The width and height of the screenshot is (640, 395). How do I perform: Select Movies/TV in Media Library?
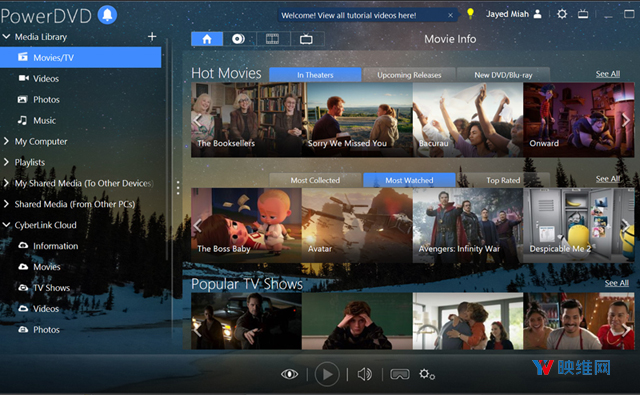[x=80, y=58]
